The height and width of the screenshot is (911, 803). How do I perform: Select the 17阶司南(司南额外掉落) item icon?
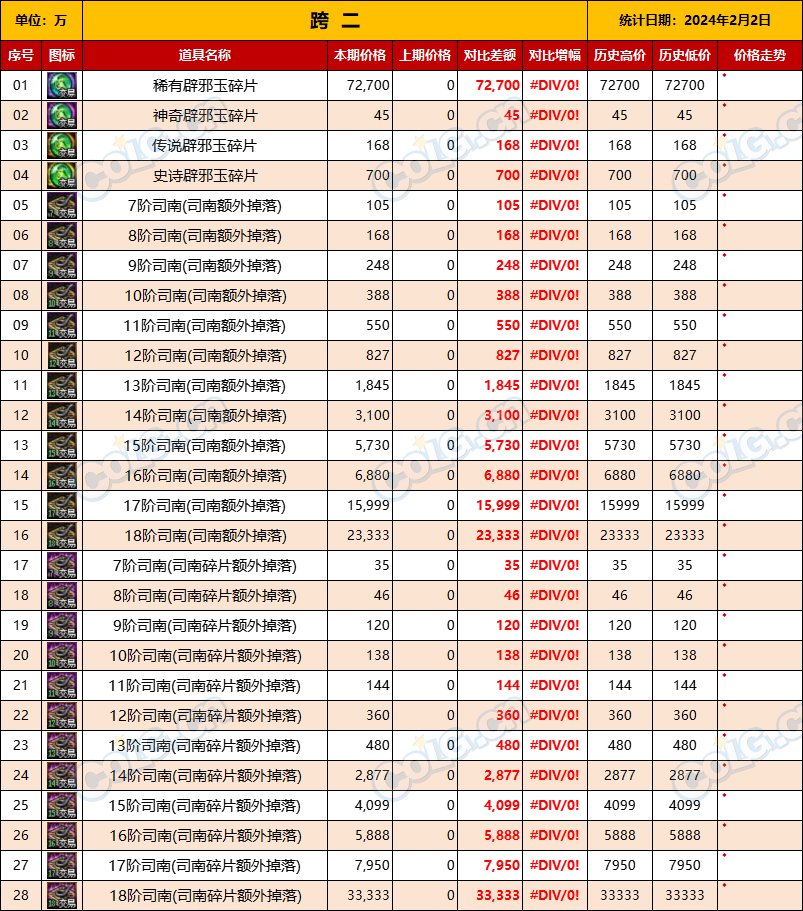click(62, 505)
